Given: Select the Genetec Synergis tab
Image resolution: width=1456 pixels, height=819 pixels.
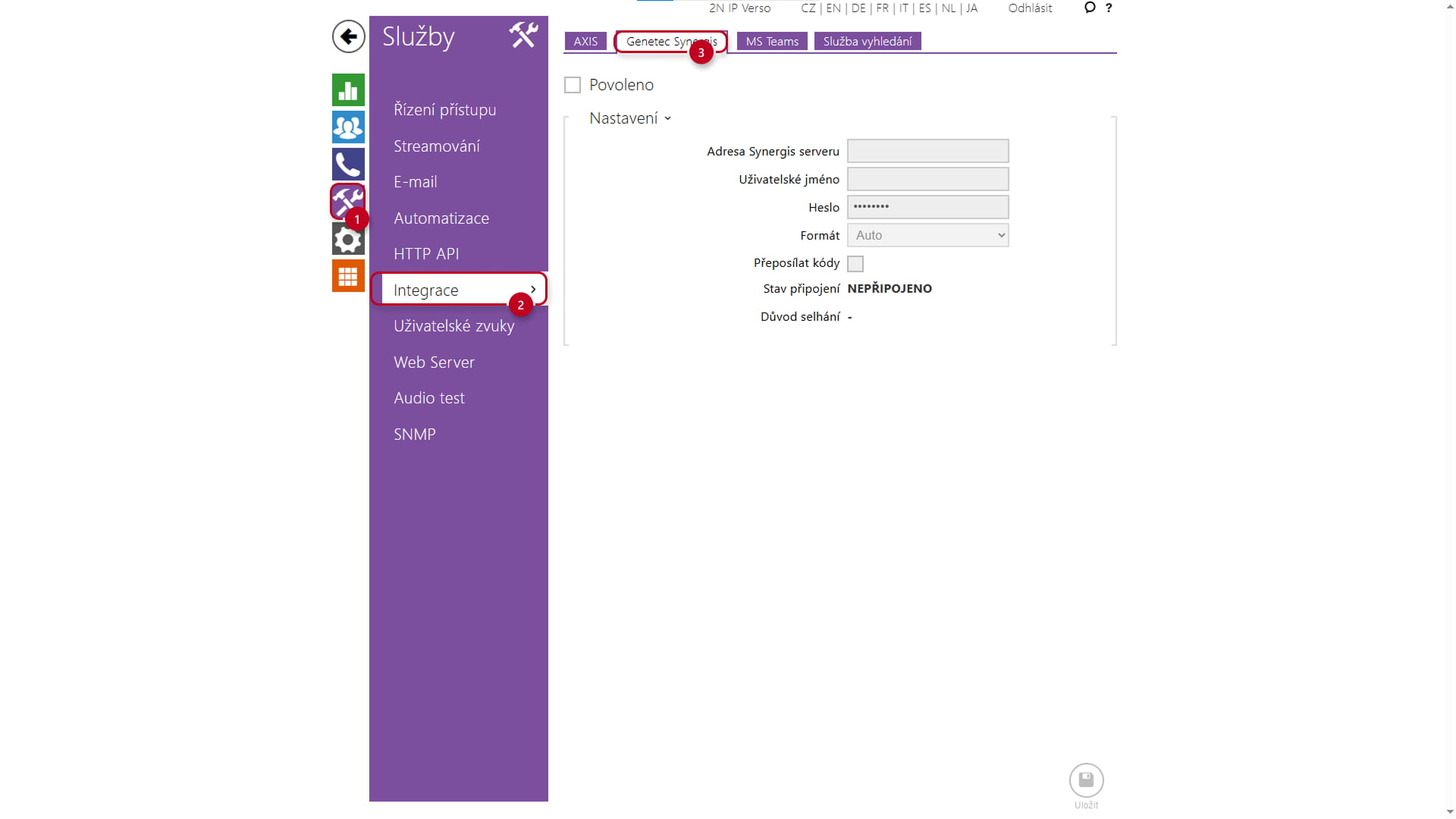Looking at the screenshot, I should [x=671, y=42].
